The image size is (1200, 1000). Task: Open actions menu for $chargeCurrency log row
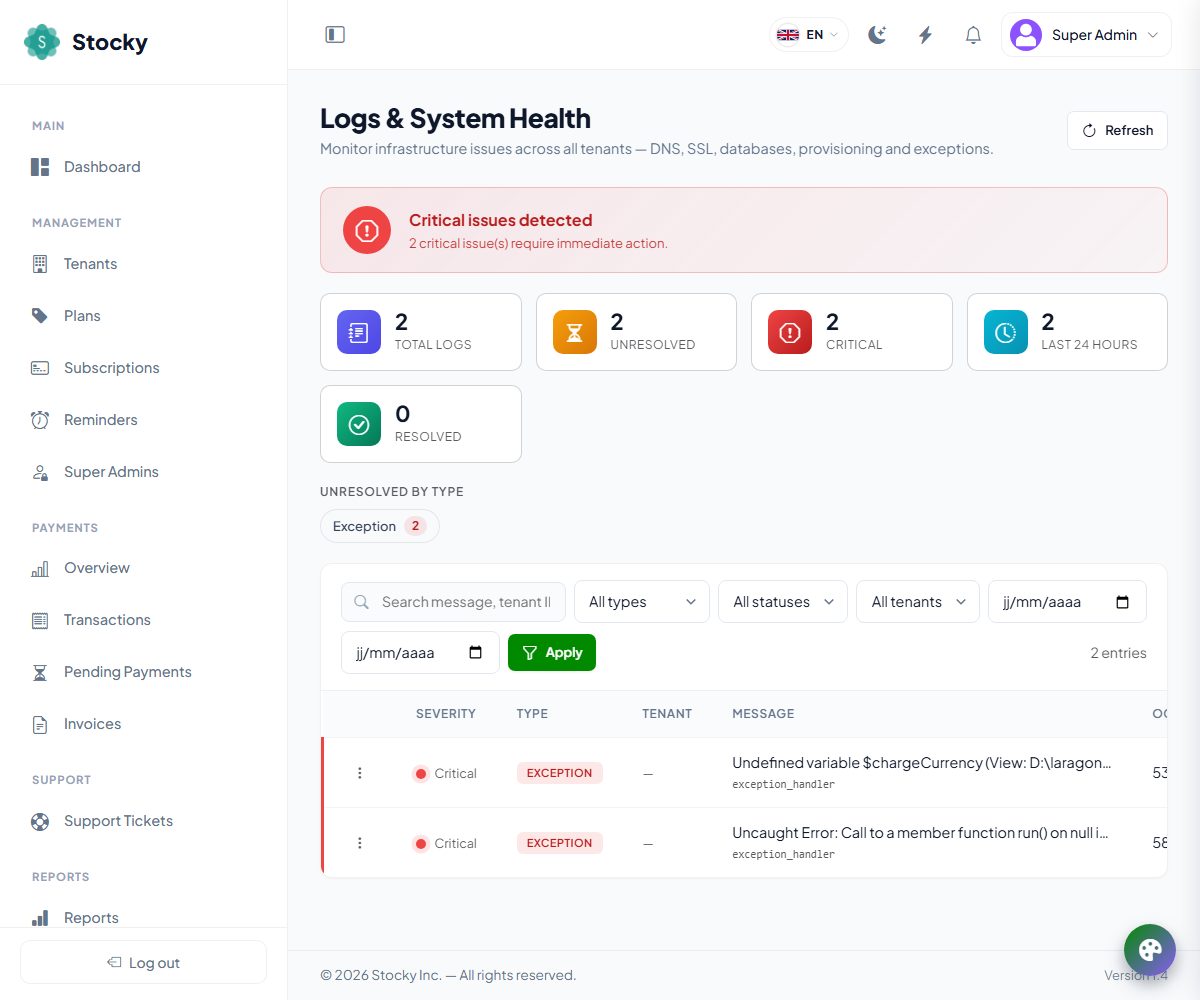click(x=360, y=773)
